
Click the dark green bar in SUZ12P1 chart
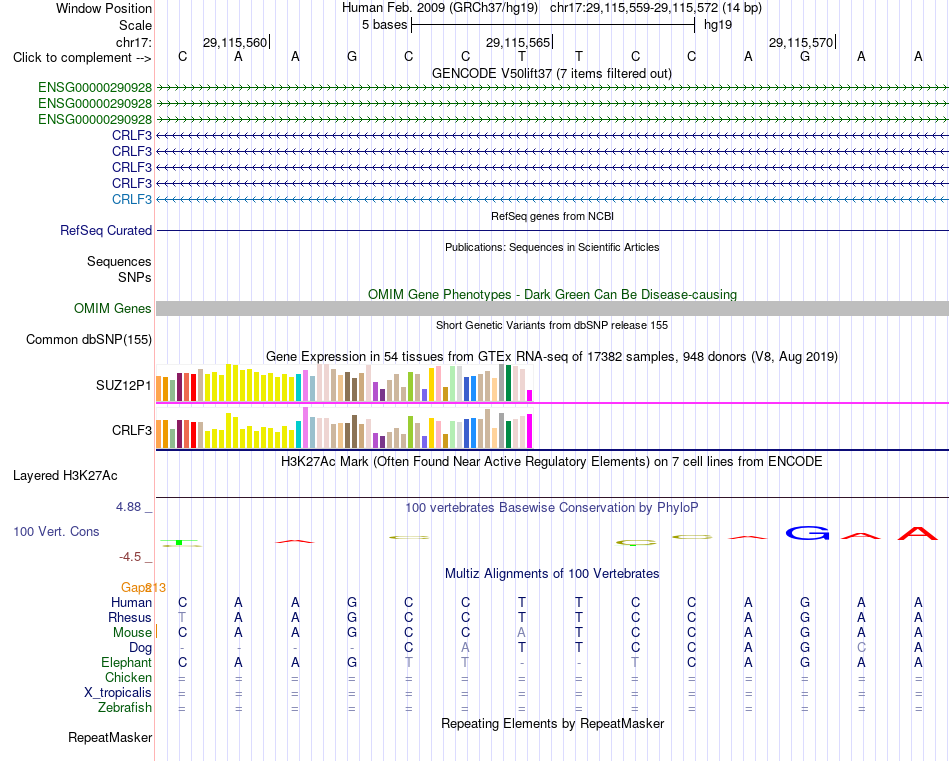[x=508, y=383]
